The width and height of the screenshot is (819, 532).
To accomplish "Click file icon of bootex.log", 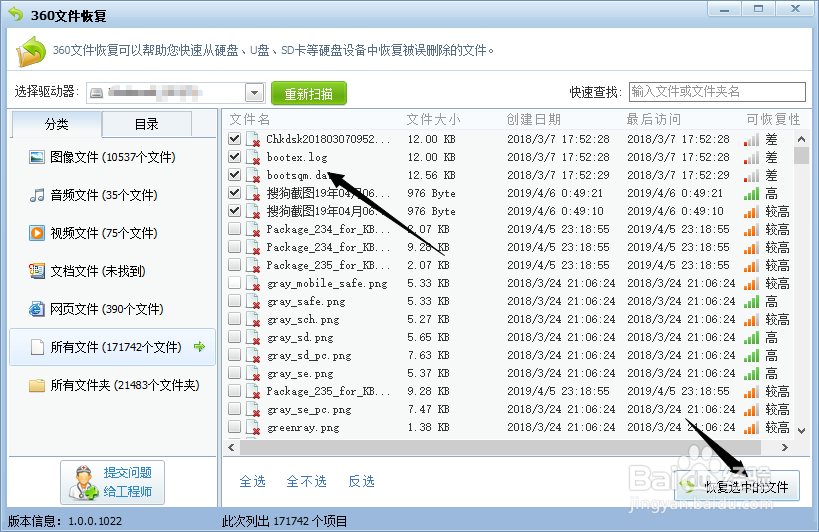I will click(x=253, y=157).
